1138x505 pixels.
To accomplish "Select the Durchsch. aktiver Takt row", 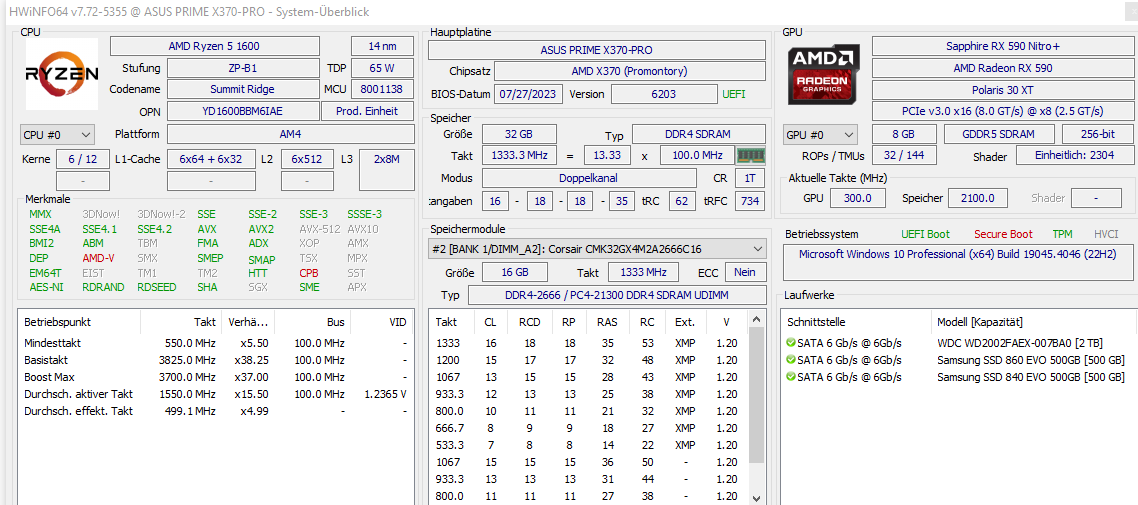I will point(216,394).
